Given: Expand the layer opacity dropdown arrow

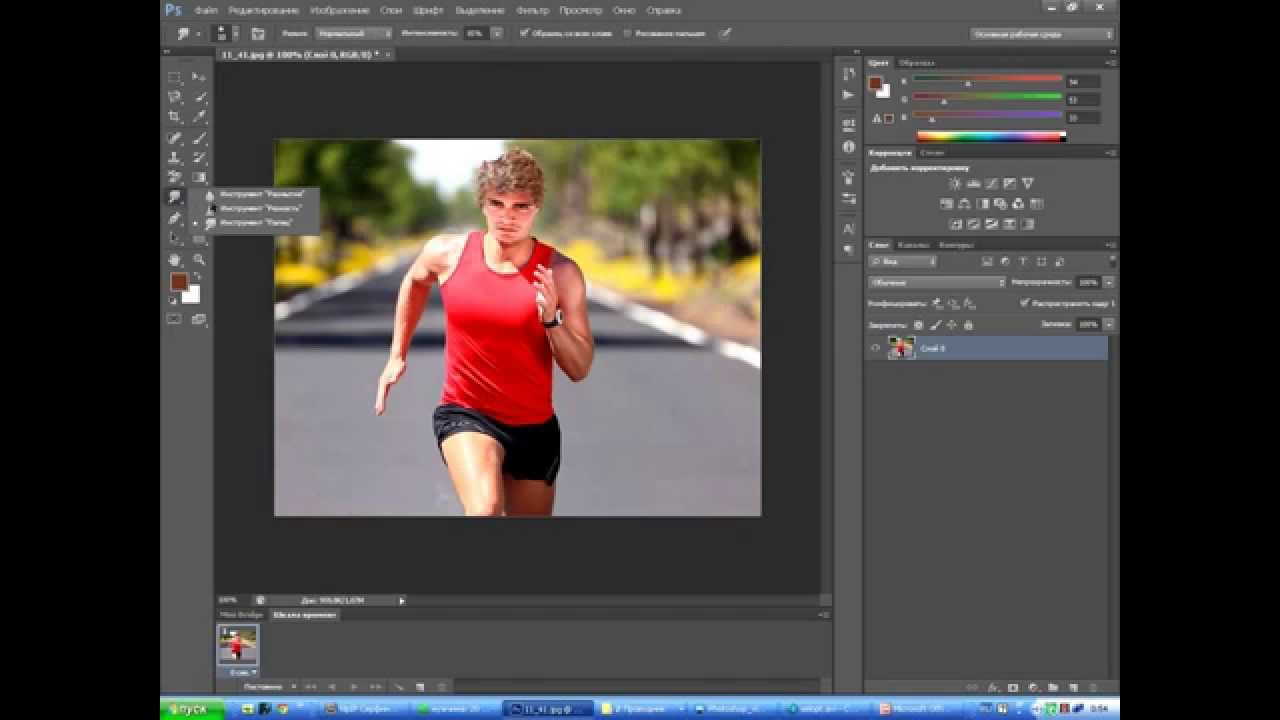Looking at the screenshot, I should click(1109, 282).
